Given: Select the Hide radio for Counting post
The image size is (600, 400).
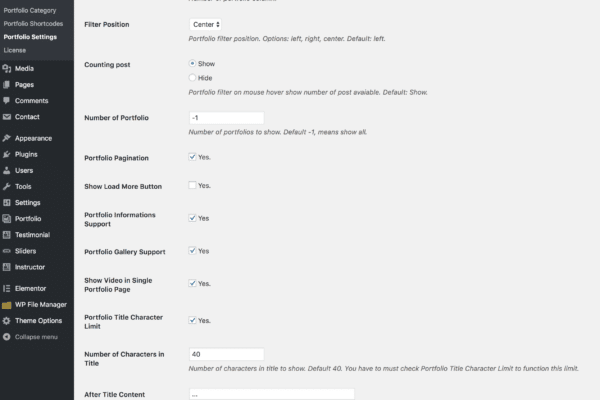Looking at the screenshot, I should (x=192, y=78).
